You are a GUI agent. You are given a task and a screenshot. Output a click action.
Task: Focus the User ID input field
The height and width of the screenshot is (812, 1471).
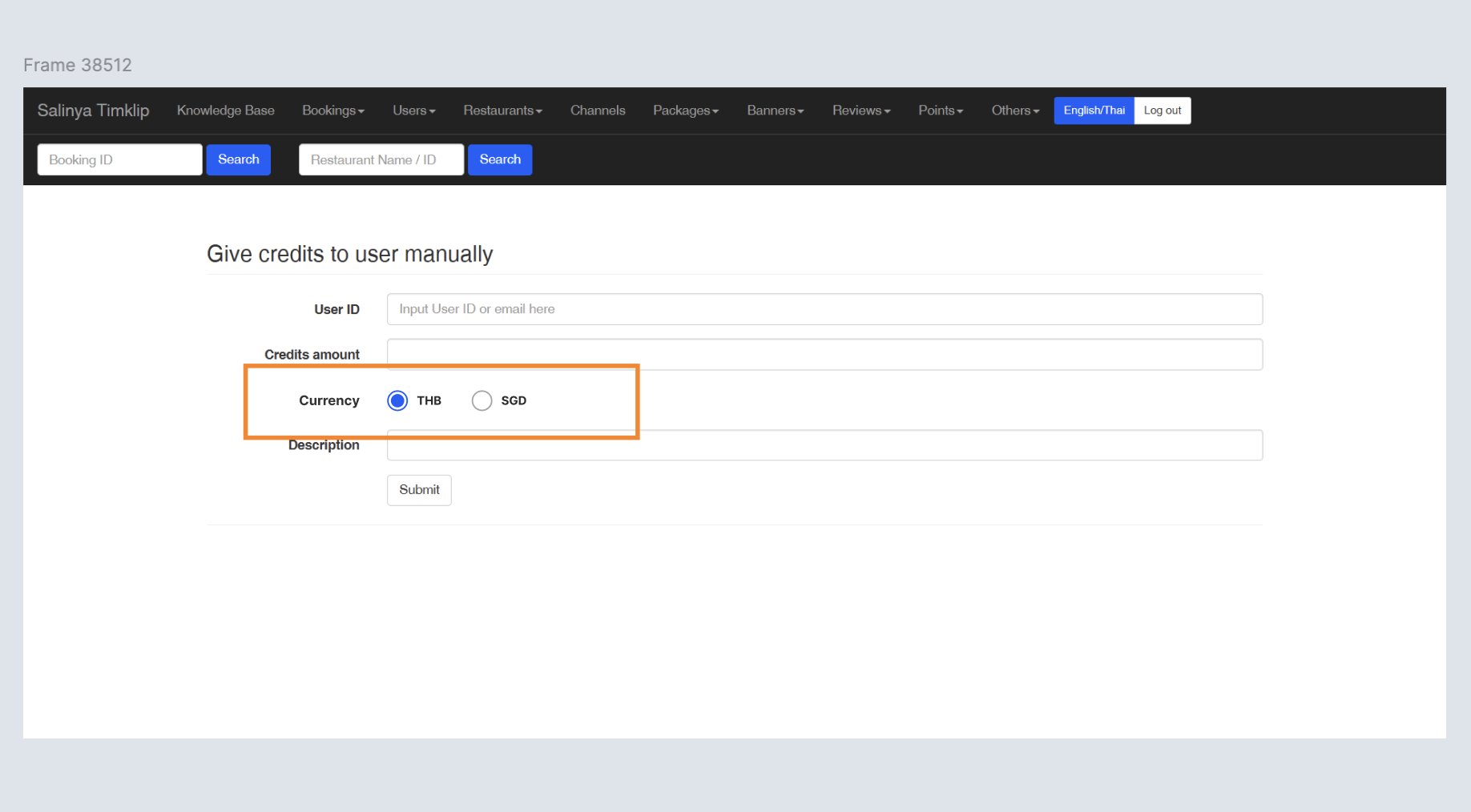824,309
